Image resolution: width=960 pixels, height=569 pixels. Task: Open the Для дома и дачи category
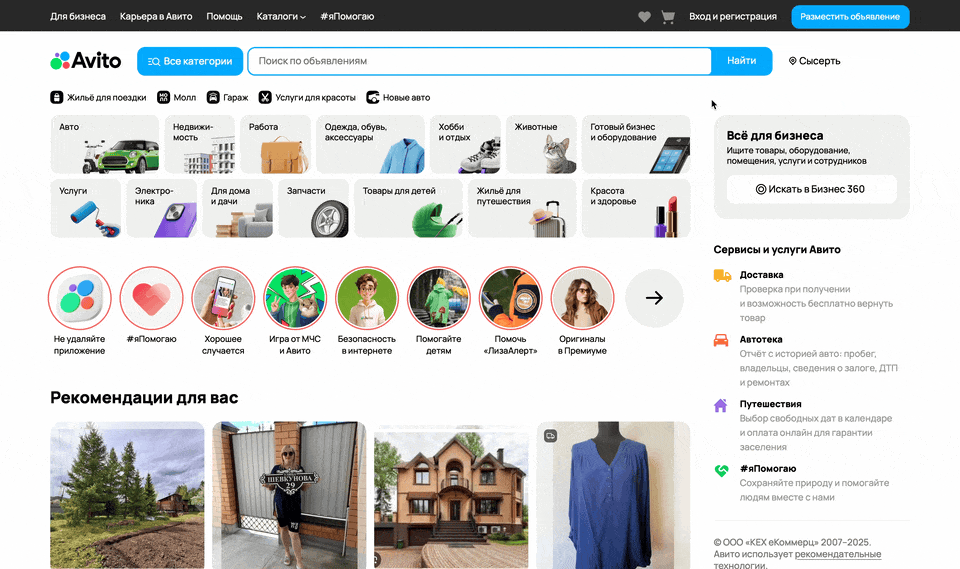coord(238,208)
